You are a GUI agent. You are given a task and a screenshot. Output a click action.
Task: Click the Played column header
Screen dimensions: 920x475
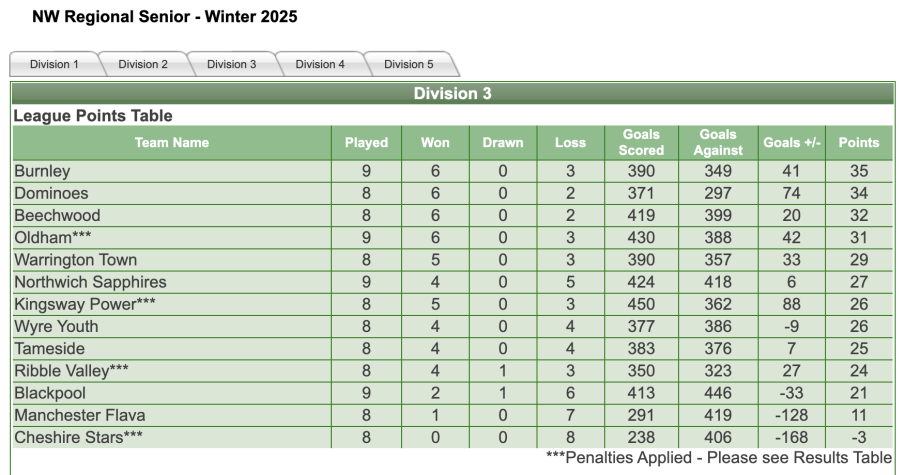366,143
